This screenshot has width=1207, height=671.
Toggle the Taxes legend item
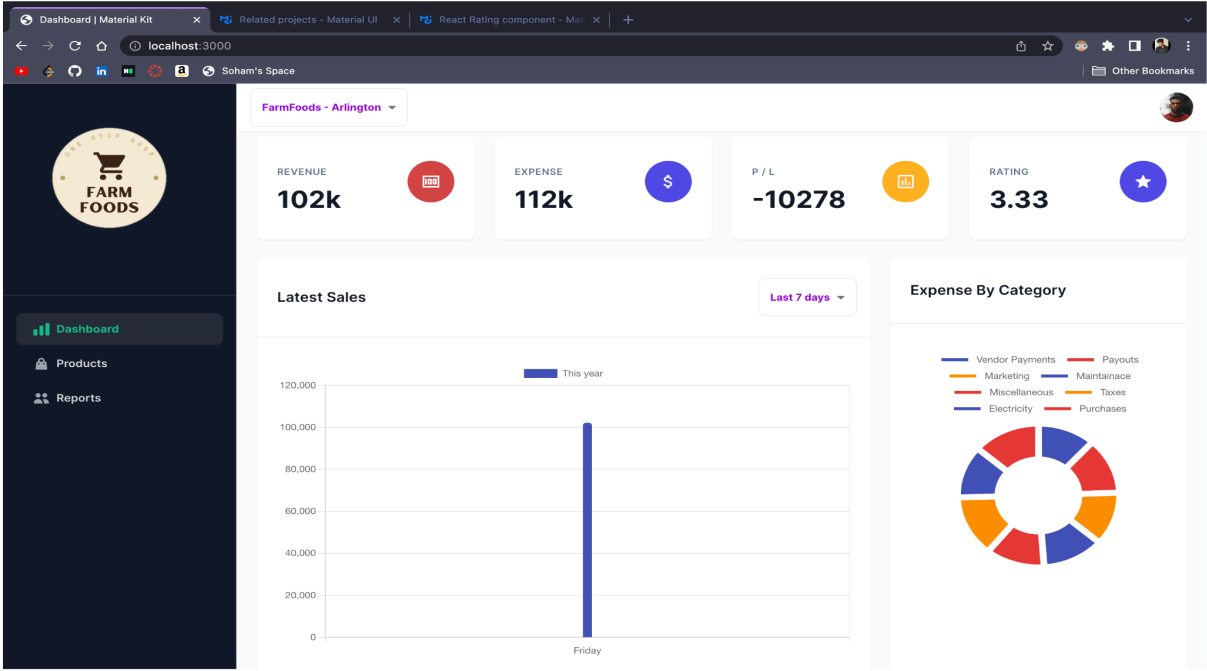(x=1095, y=392)
